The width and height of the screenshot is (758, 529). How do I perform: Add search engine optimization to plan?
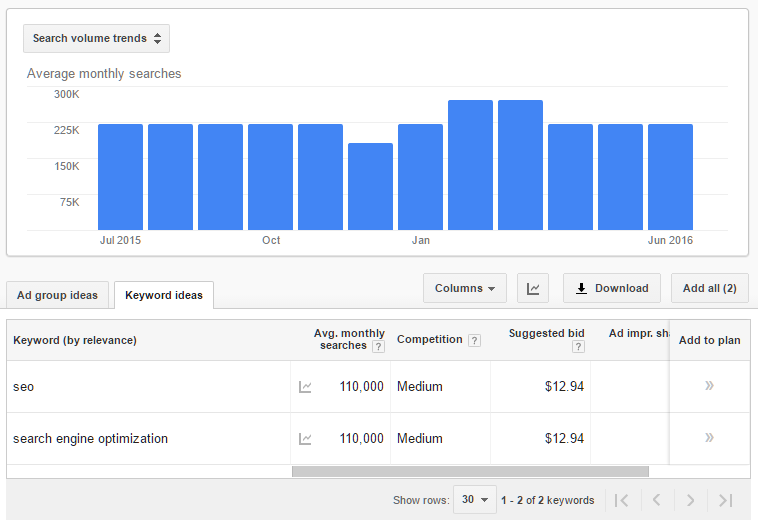pos(709,438)
